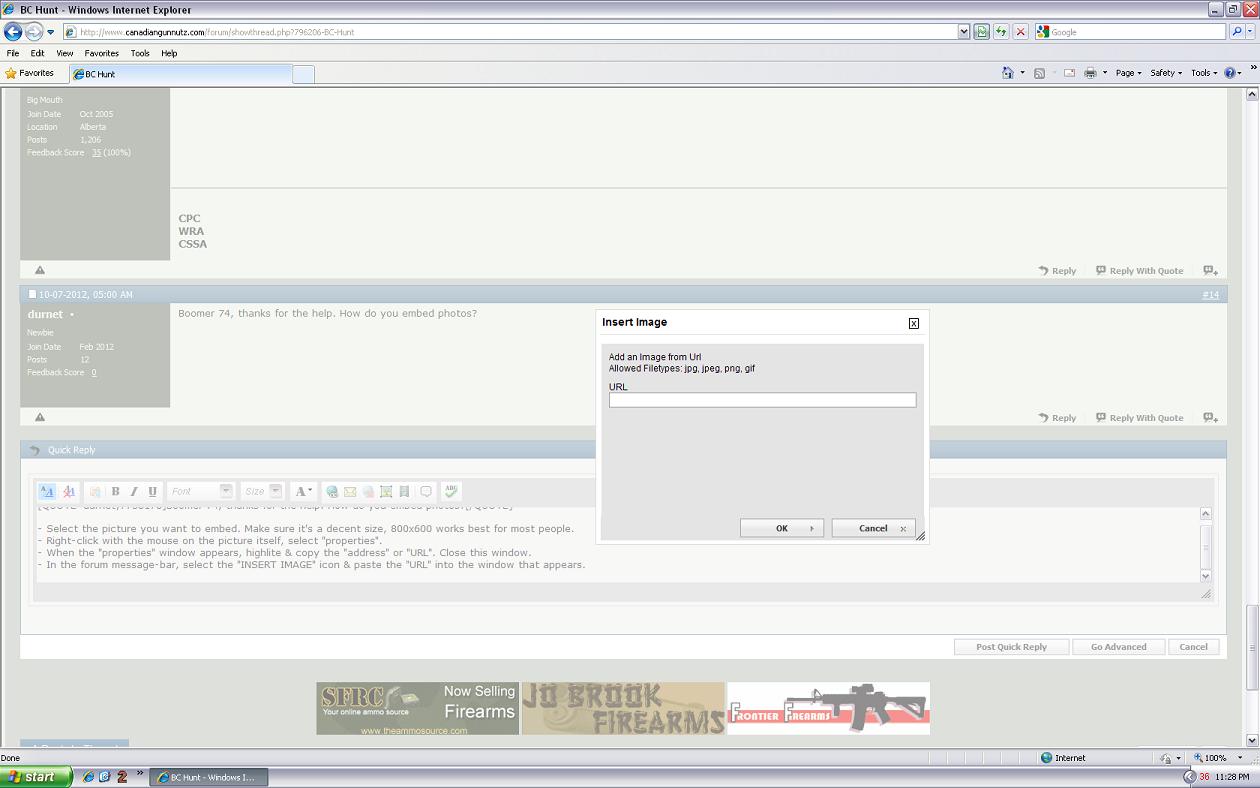
Task: Click OK in Insert Image dialog
Action: point(781,528)
